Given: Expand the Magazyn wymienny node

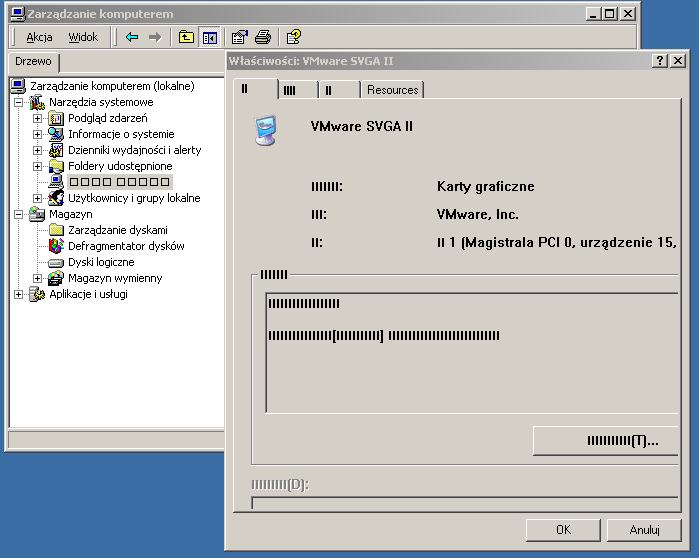Looking at the screenshot, I should (37, 279).
